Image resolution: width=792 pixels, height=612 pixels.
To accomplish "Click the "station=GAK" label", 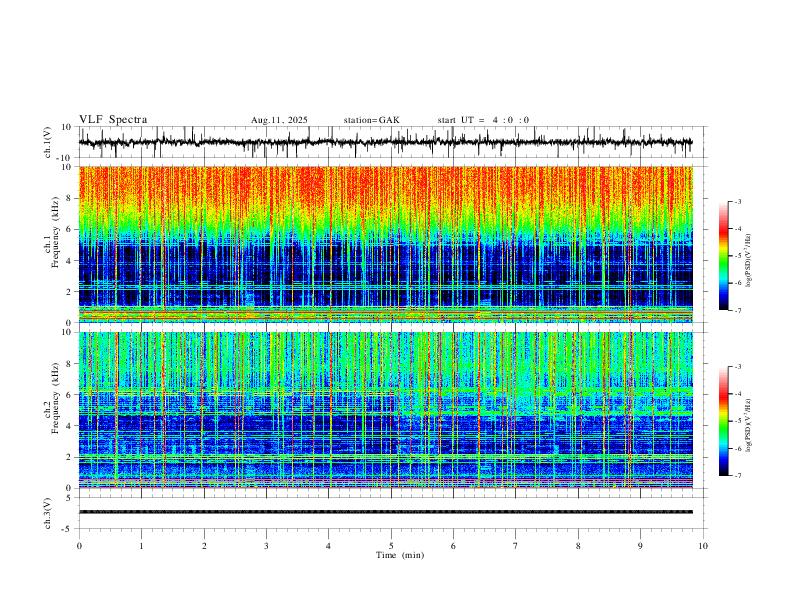I will coord(371,120).
